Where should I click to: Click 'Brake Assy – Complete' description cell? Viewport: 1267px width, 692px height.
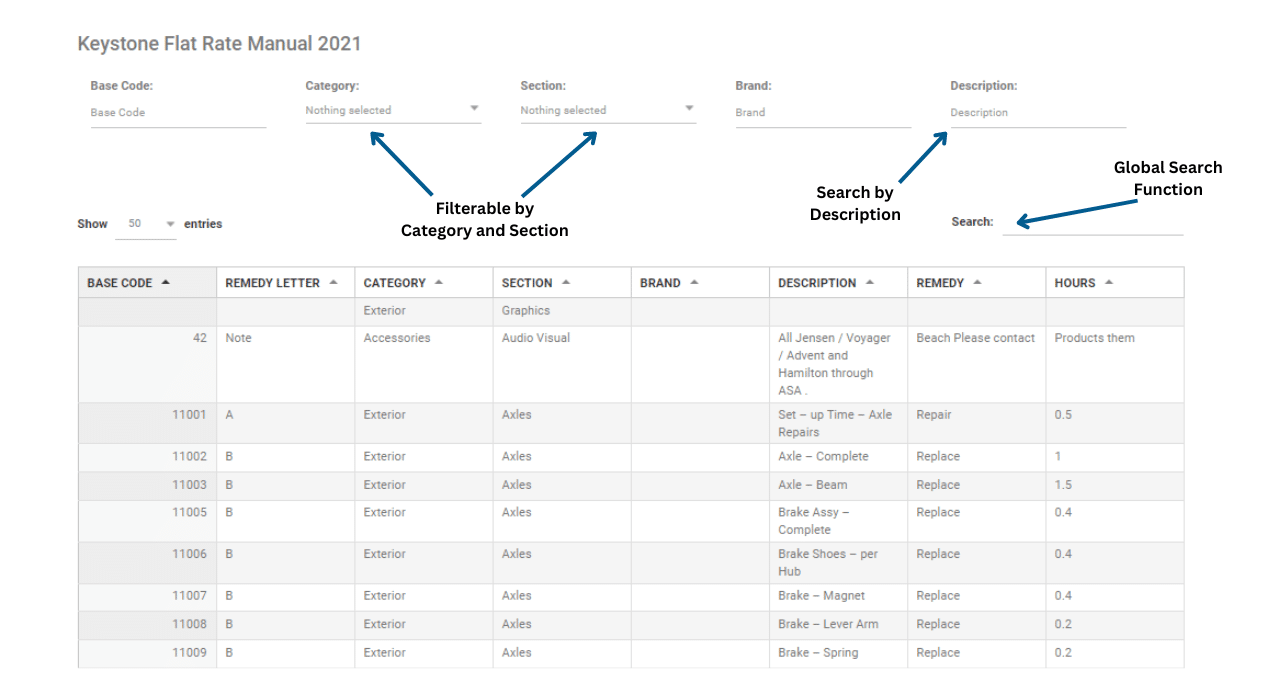[838, 521]
